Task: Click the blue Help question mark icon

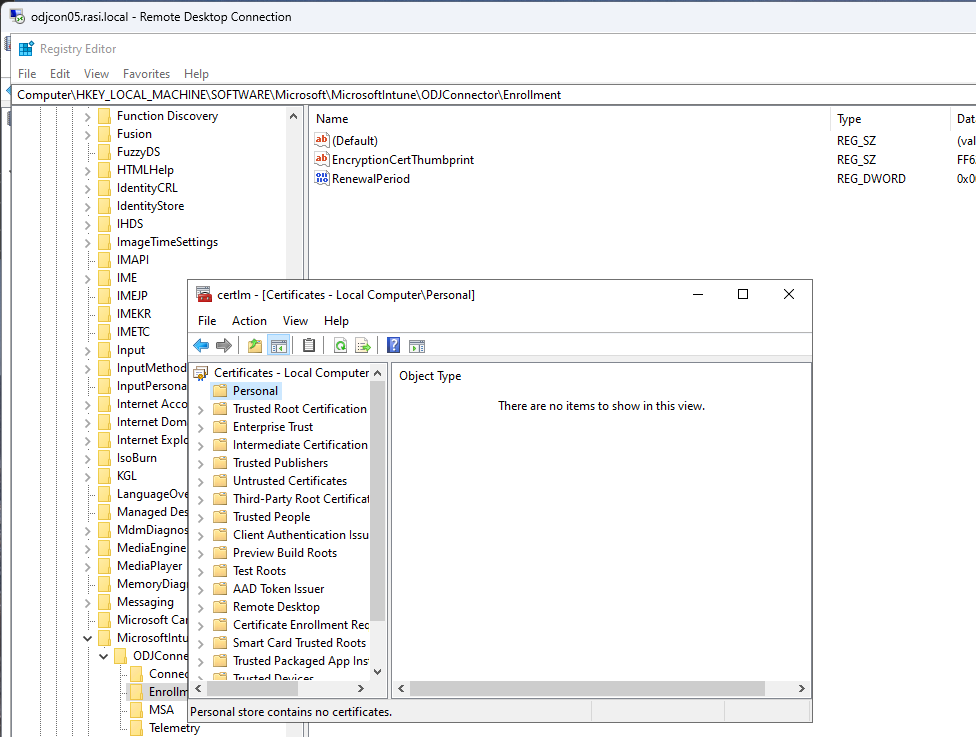Action: (393, 345)
